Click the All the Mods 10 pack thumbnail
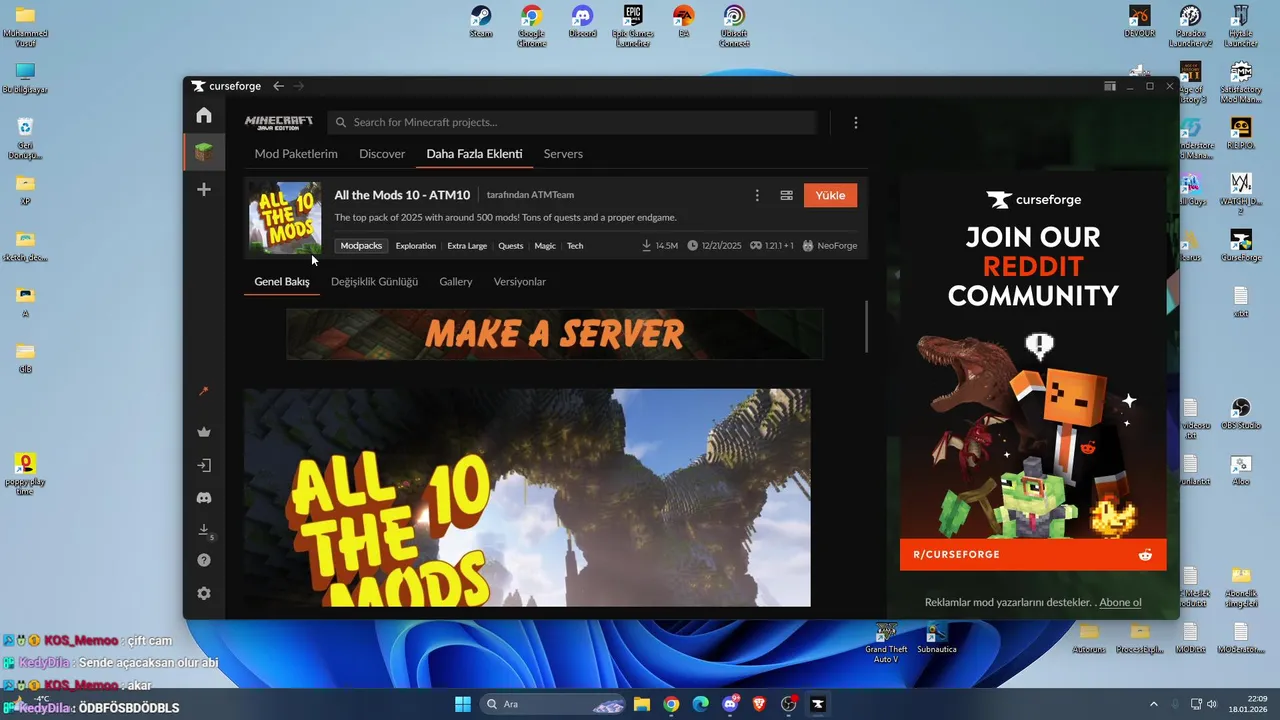The image size is (1280, 720). (285, 218)
